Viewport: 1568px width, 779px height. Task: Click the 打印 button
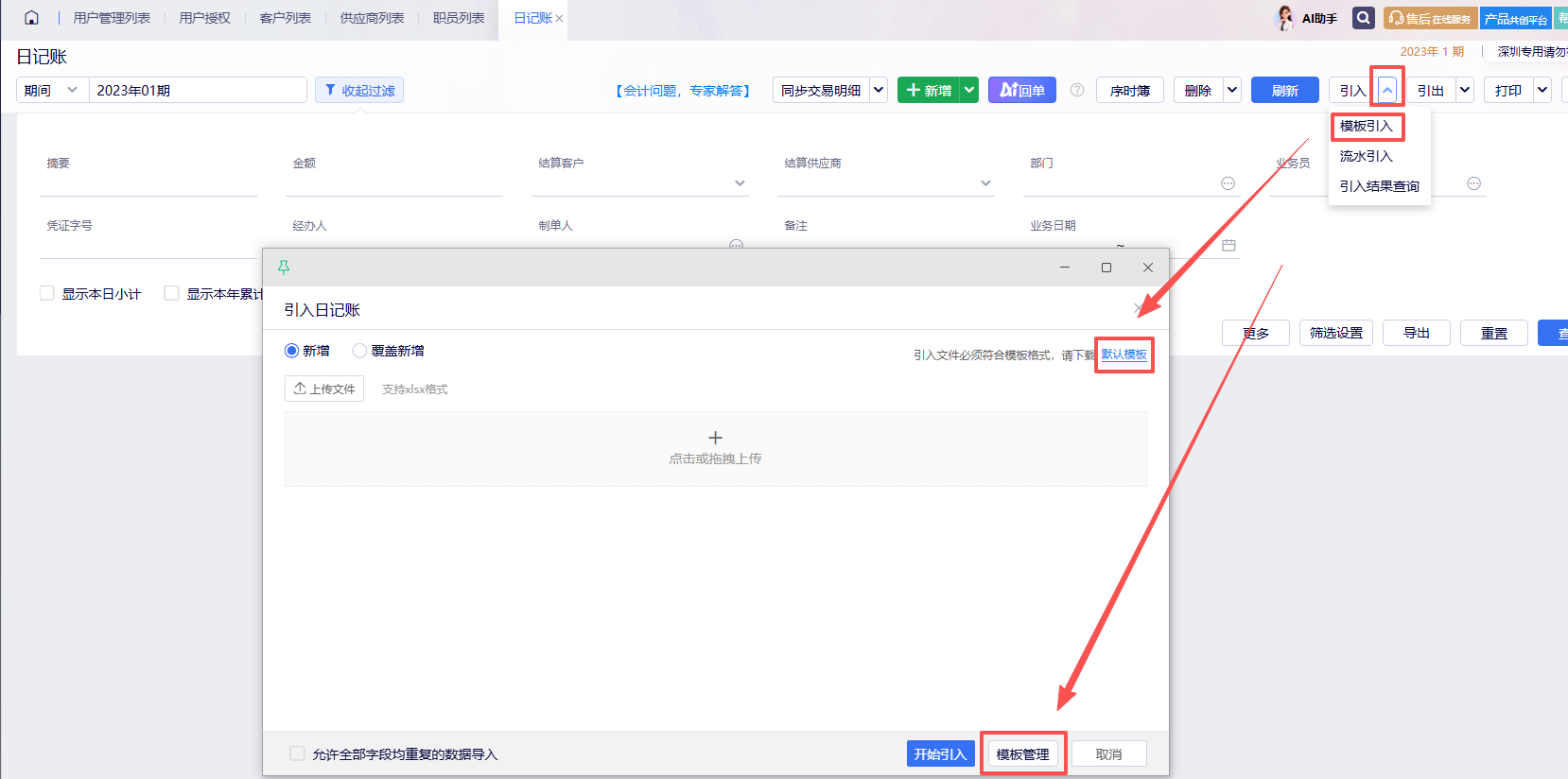(x=1508, y=90)
